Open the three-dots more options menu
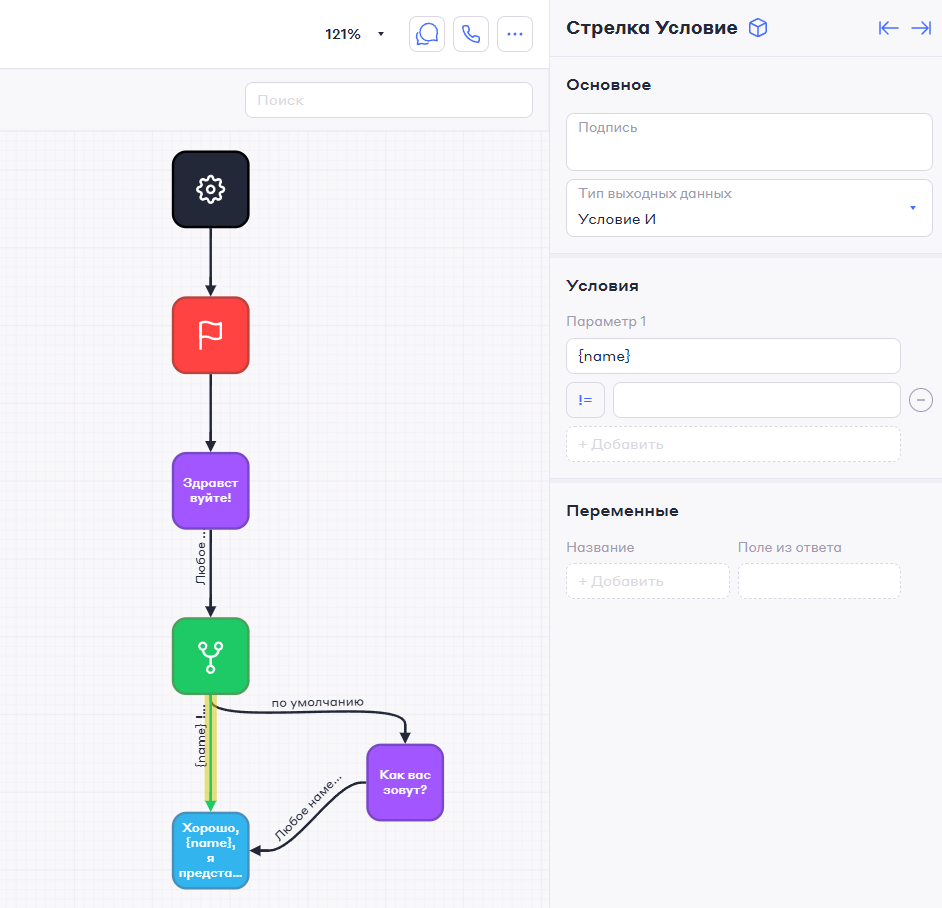Viewport: 942px width, 908px height. [515, 34]
